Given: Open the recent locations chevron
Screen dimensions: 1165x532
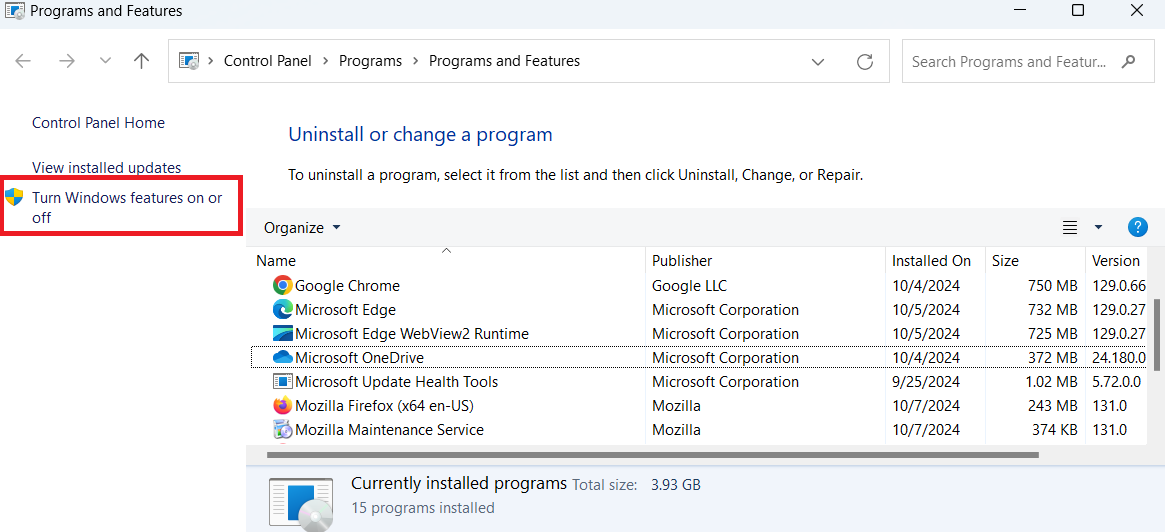Looking at the screenshot, I should 106,61.
